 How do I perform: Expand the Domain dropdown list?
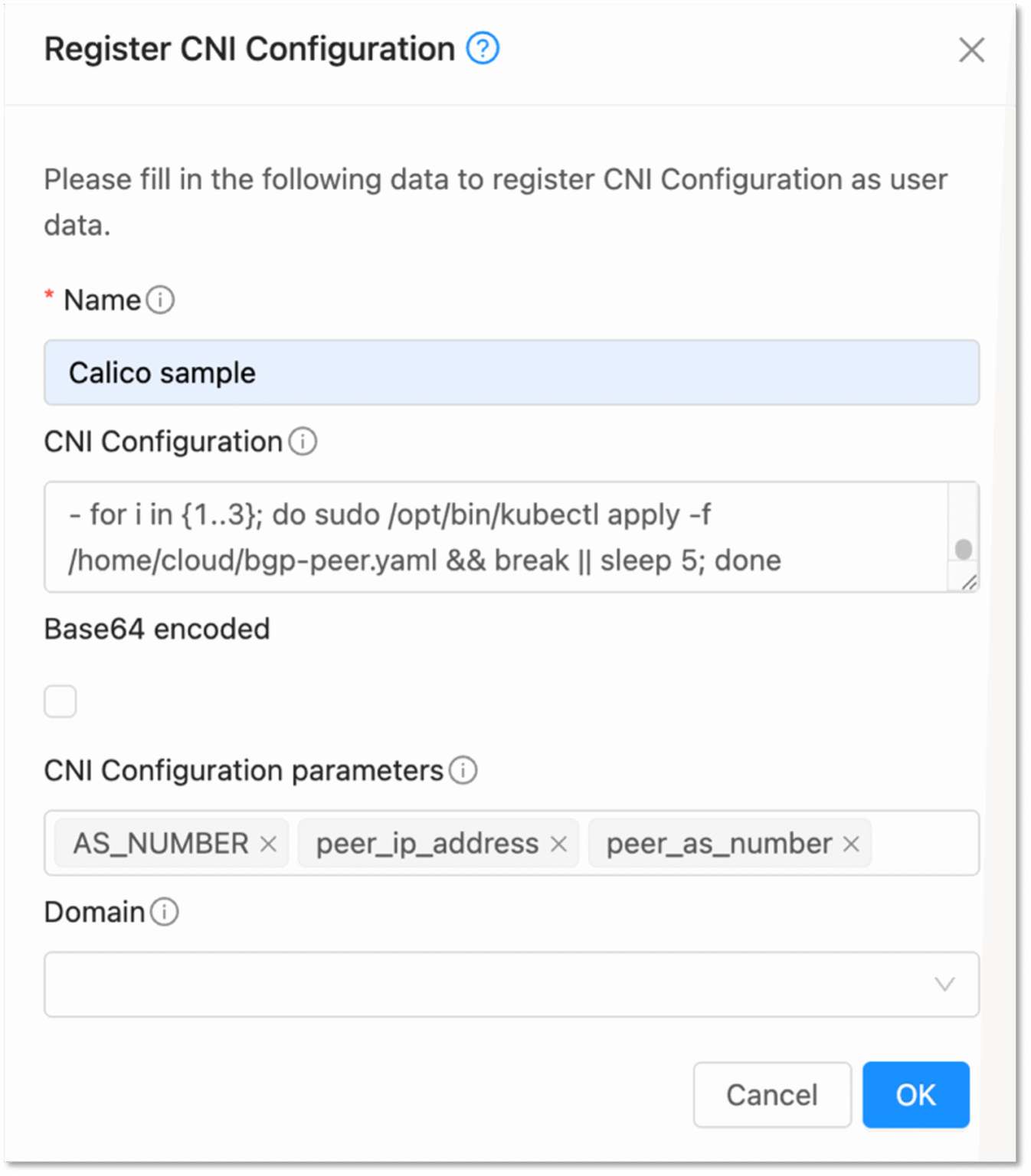click(512, 985)
